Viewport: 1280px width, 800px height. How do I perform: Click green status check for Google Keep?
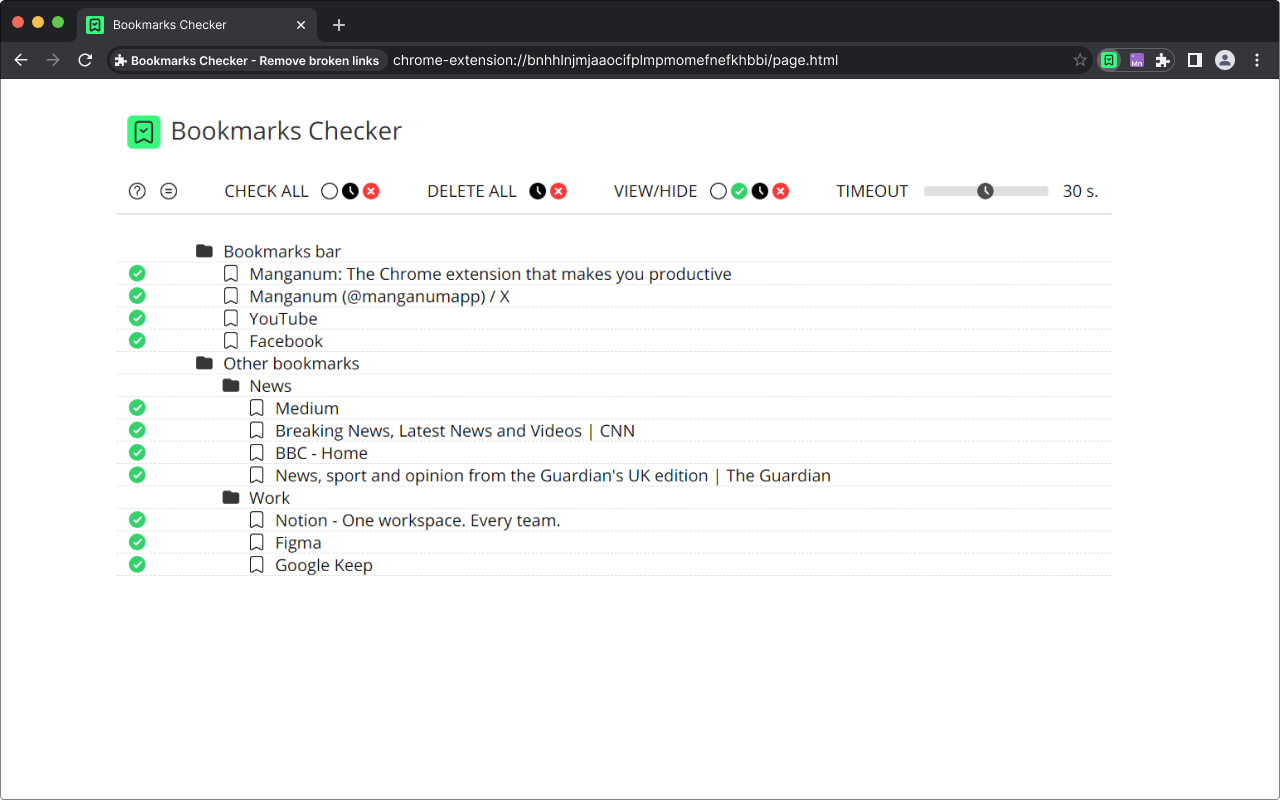[137, 565]
